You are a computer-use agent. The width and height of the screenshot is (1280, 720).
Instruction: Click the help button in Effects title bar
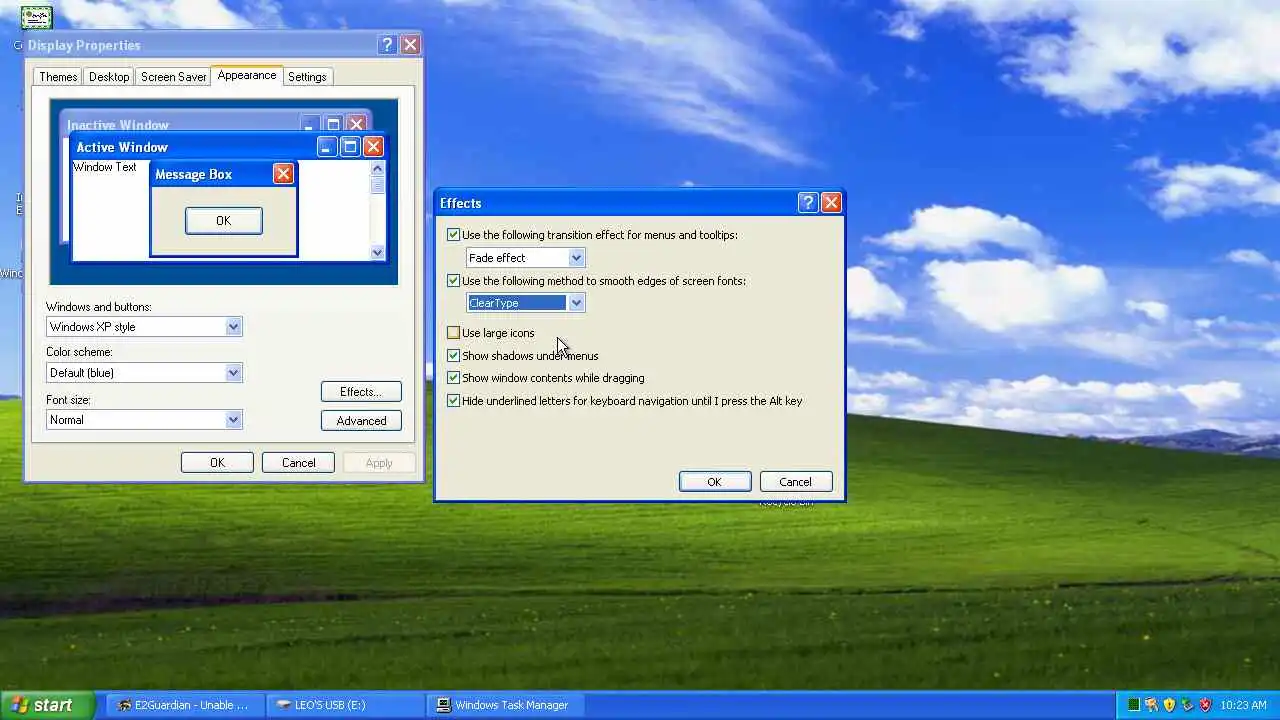tap(808, 203)
